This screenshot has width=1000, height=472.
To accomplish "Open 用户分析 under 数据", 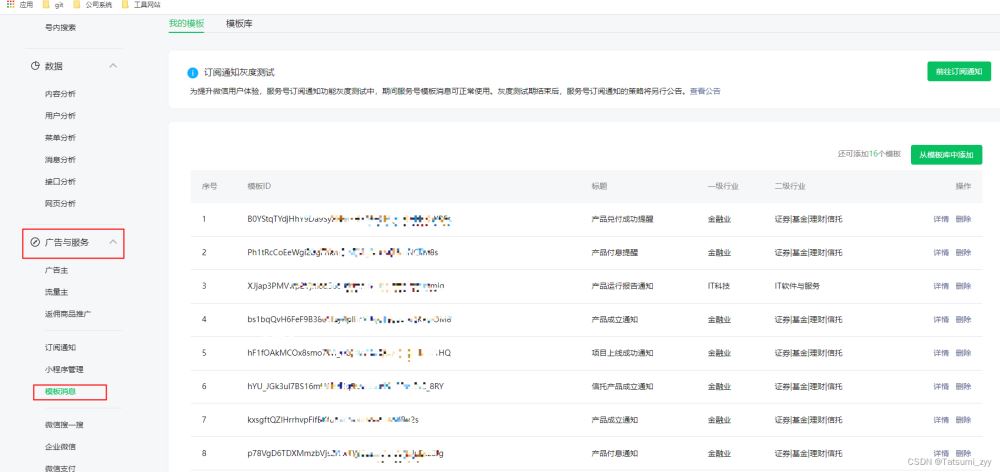I will tap(60, 116).
